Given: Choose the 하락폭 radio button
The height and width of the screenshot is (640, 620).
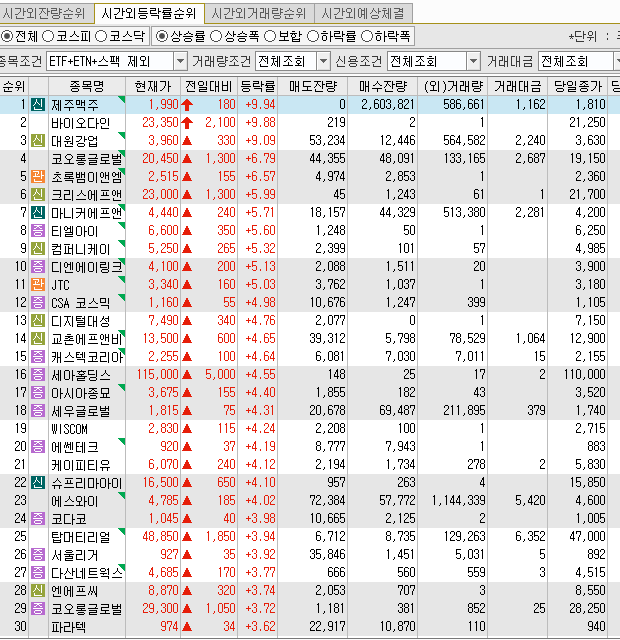Looking at the screenshot, I should click(367, 36).
